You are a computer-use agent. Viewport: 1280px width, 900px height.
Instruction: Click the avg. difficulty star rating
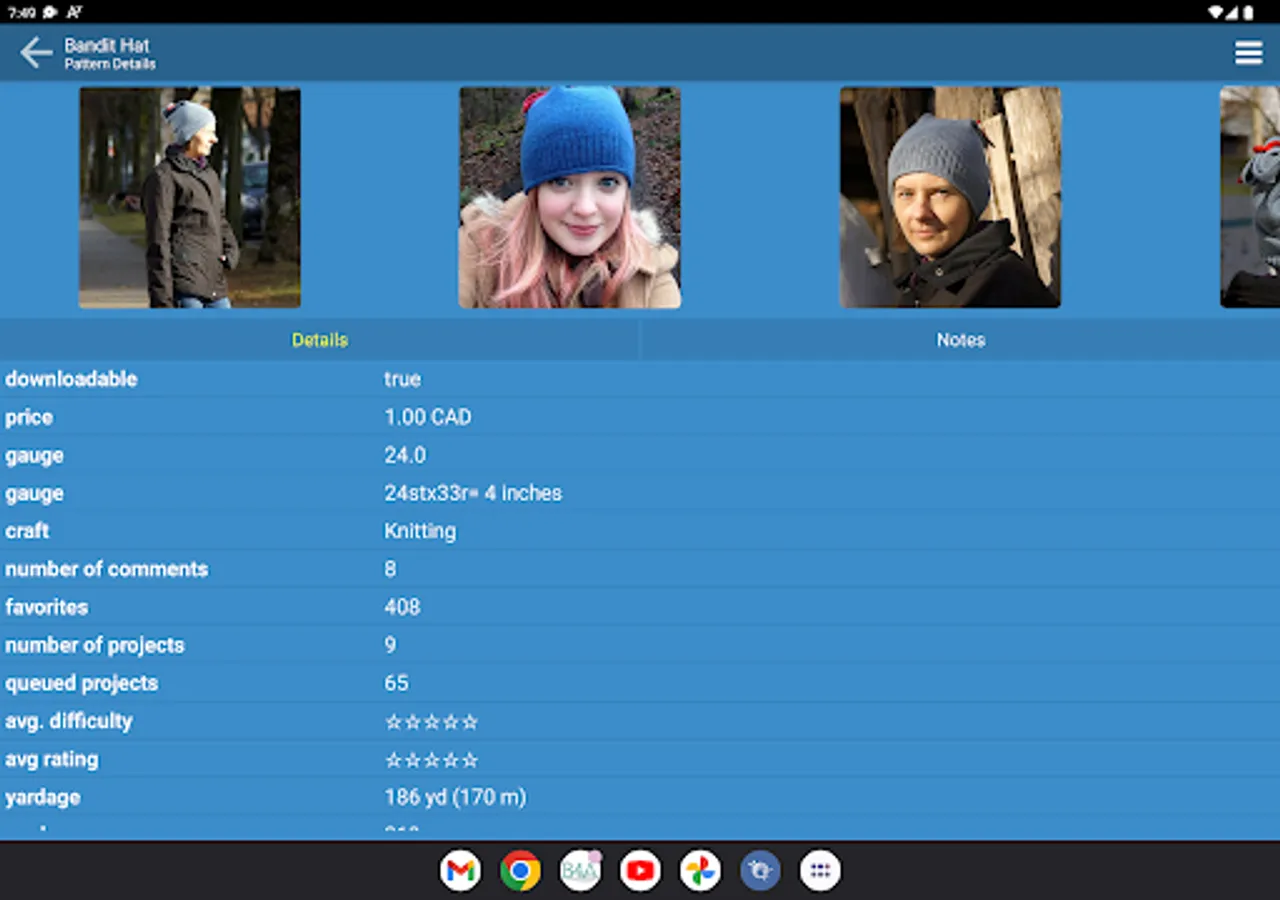(x=432, y=722)
